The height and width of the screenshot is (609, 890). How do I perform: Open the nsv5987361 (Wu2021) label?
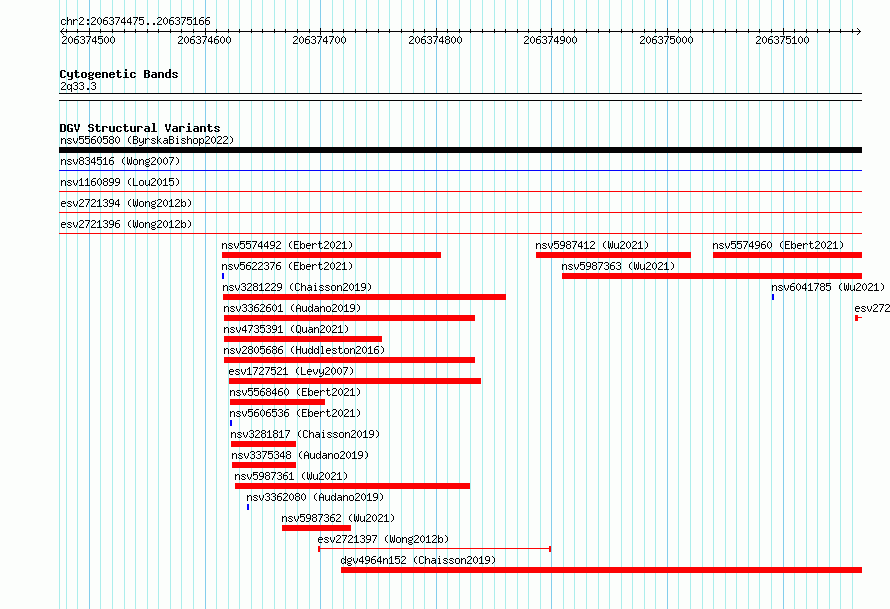(x=291, y=476)
